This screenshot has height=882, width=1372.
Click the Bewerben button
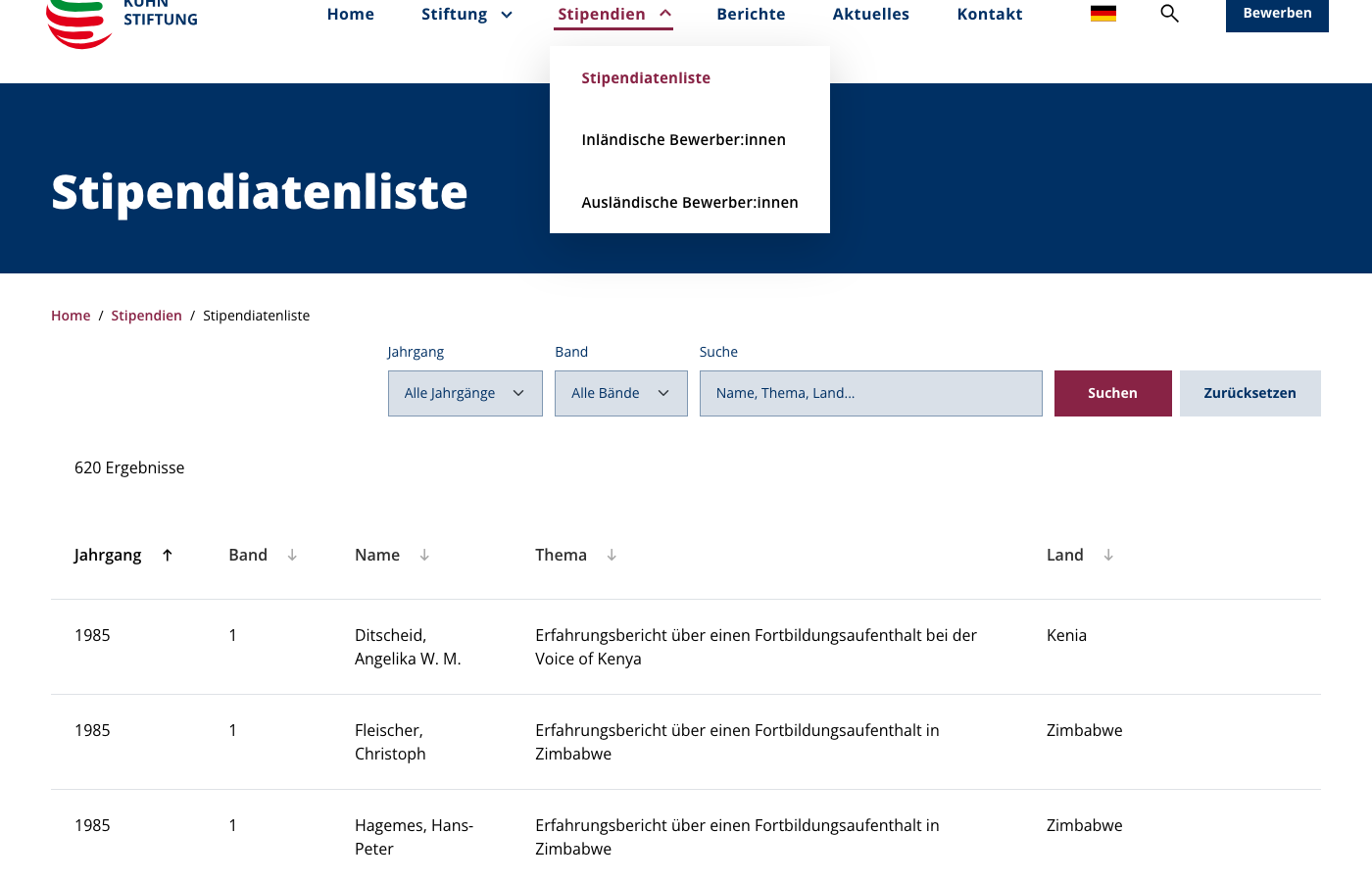pos(1277,14)
